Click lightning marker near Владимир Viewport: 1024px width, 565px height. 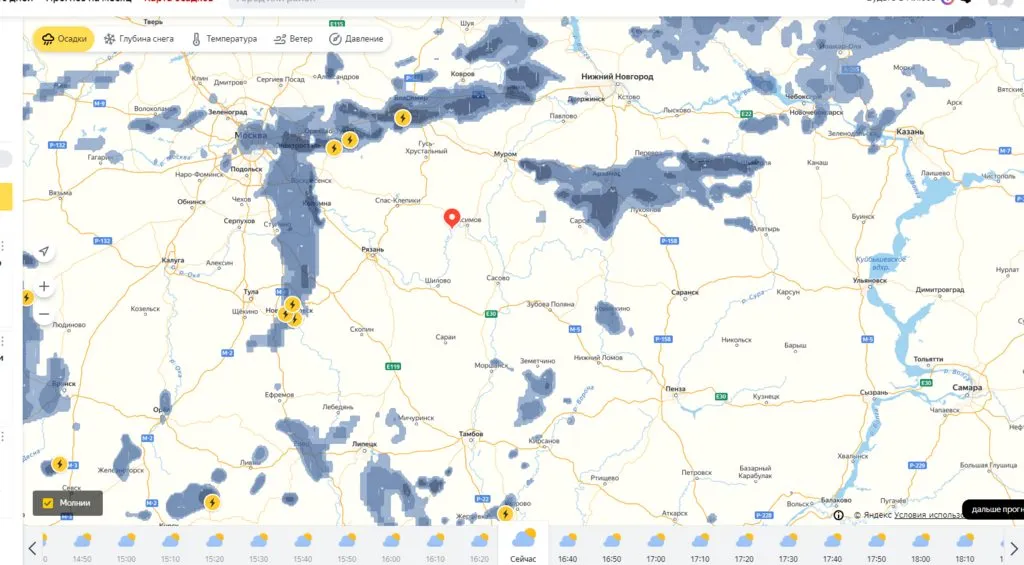[402, 117]
